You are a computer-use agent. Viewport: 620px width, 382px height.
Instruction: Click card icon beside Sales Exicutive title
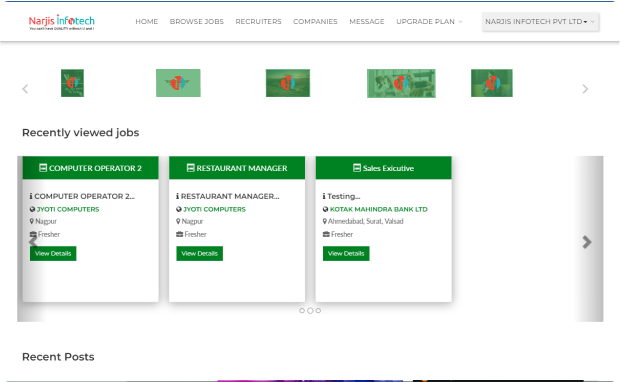[x=357, y=168]
